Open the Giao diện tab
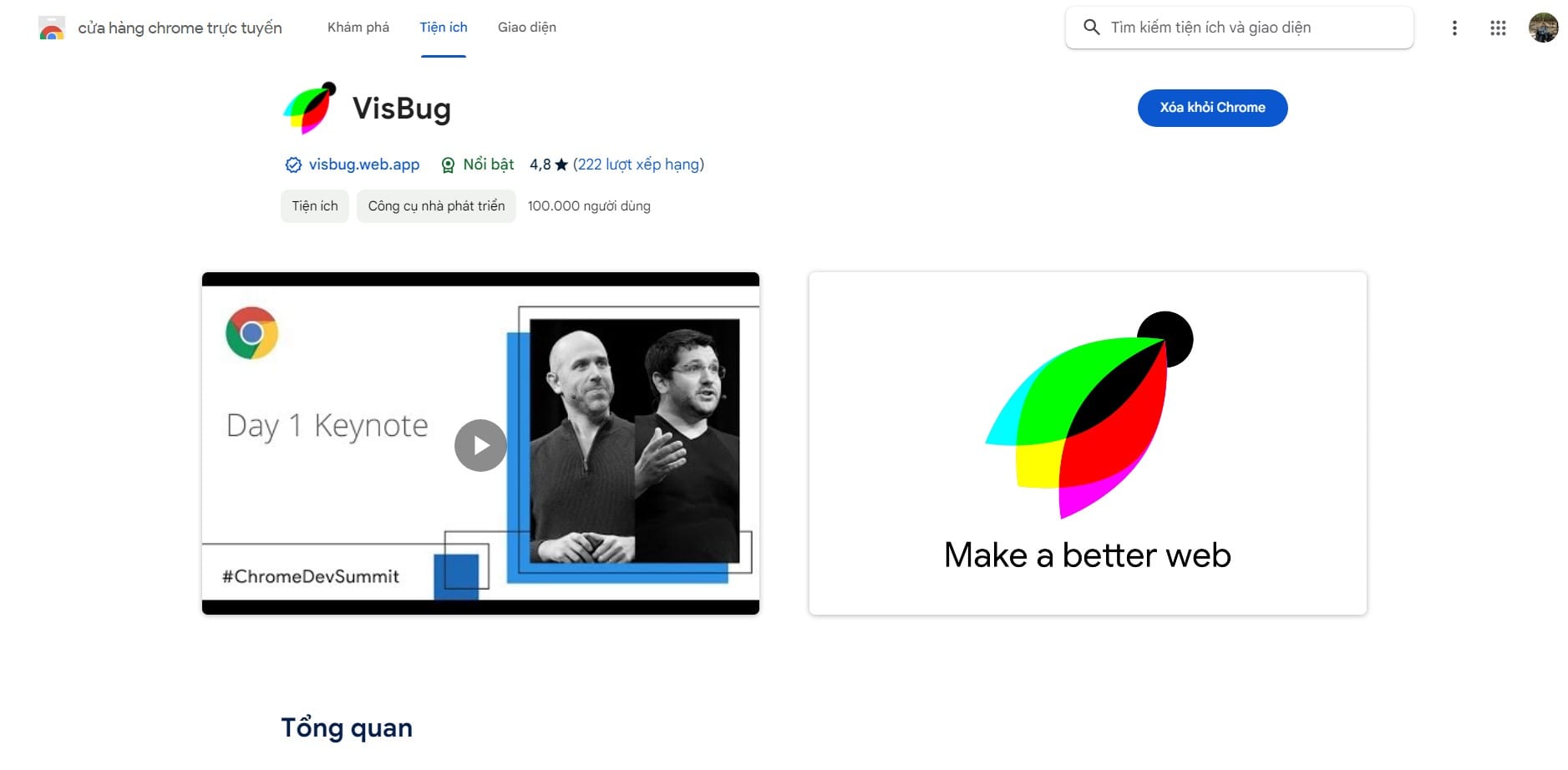The image size is (1568, 770). point(527,28)
